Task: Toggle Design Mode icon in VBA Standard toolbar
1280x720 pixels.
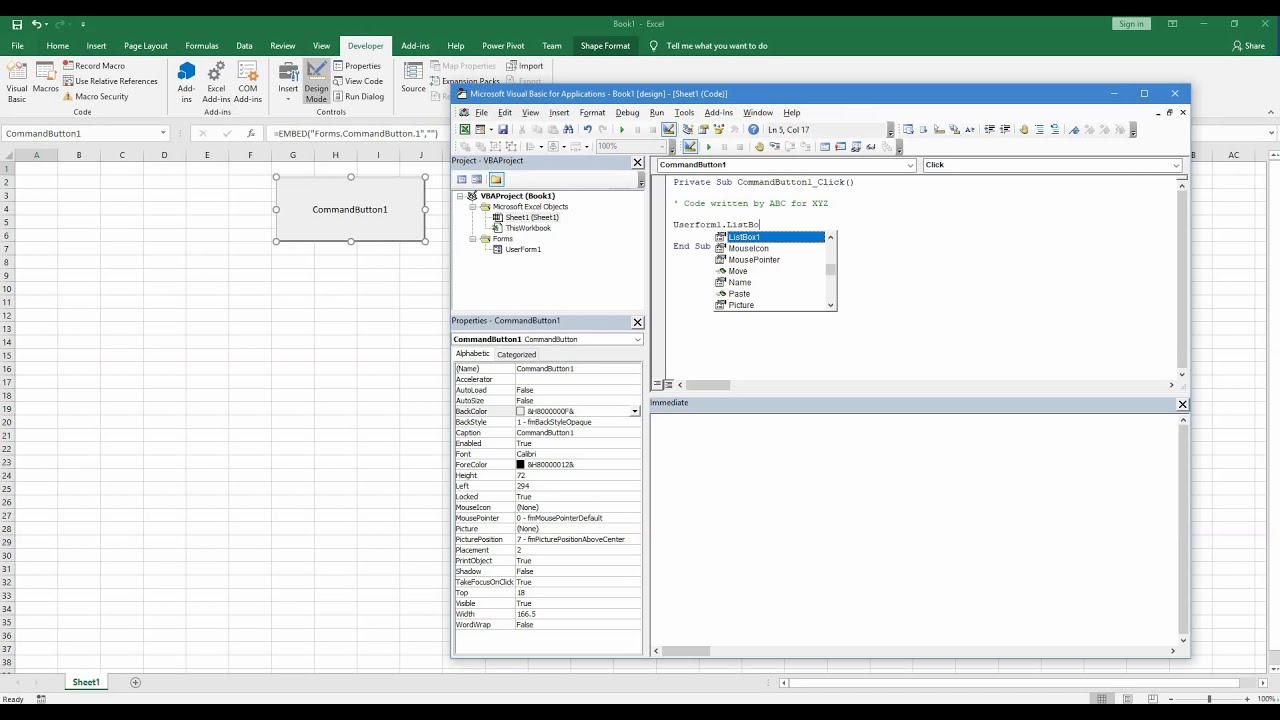Action: pos(669,130)
